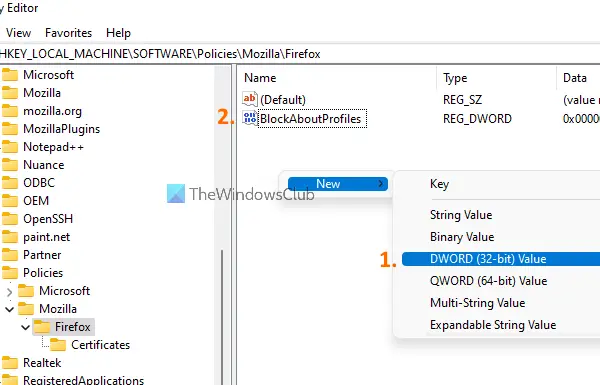Choose Binary Value from the submenu
The height and width of the screenshot is (385, 600).
click(462, 237)
